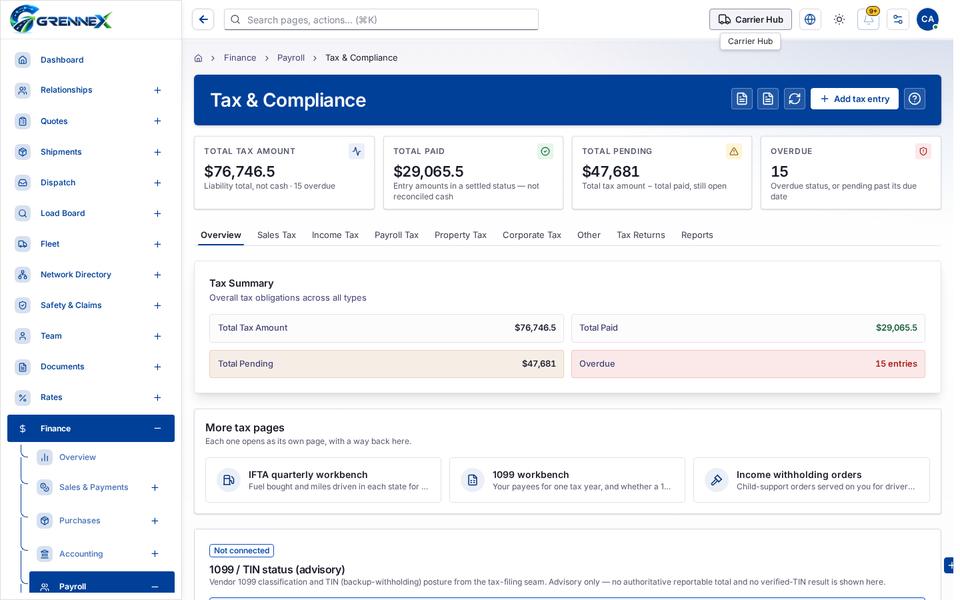
Task: Open the Reports tab
Action: (697, 235)
